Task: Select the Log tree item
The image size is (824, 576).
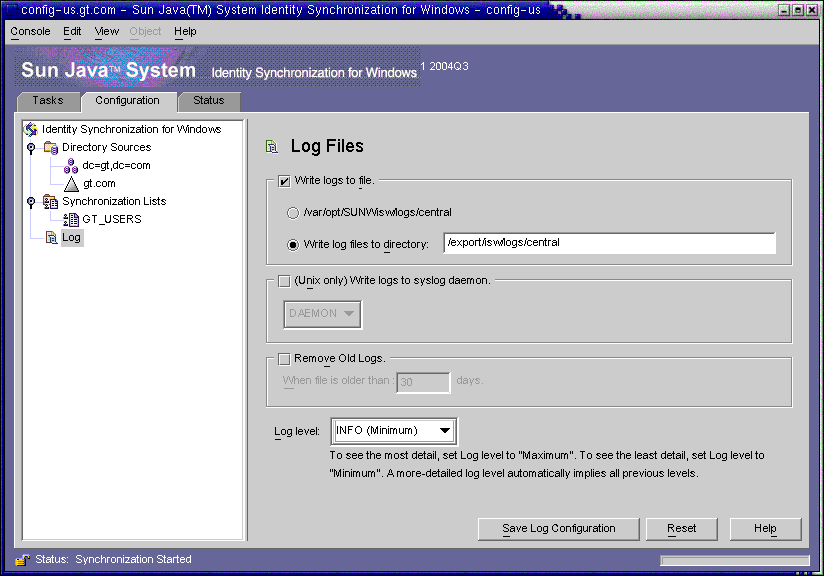Action: pos(71,238)
